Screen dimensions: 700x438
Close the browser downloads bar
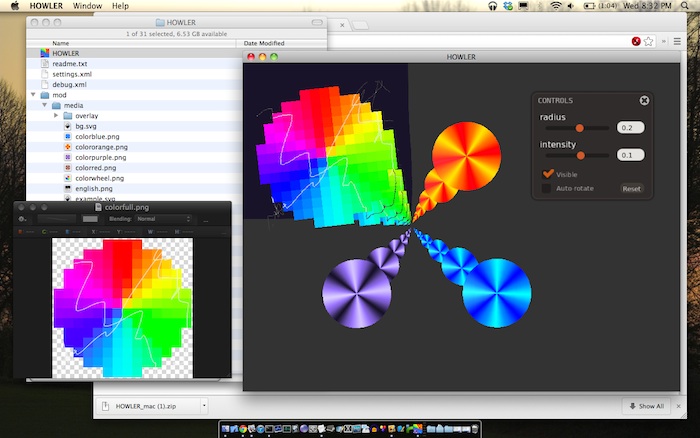click(x=679, y=406)
